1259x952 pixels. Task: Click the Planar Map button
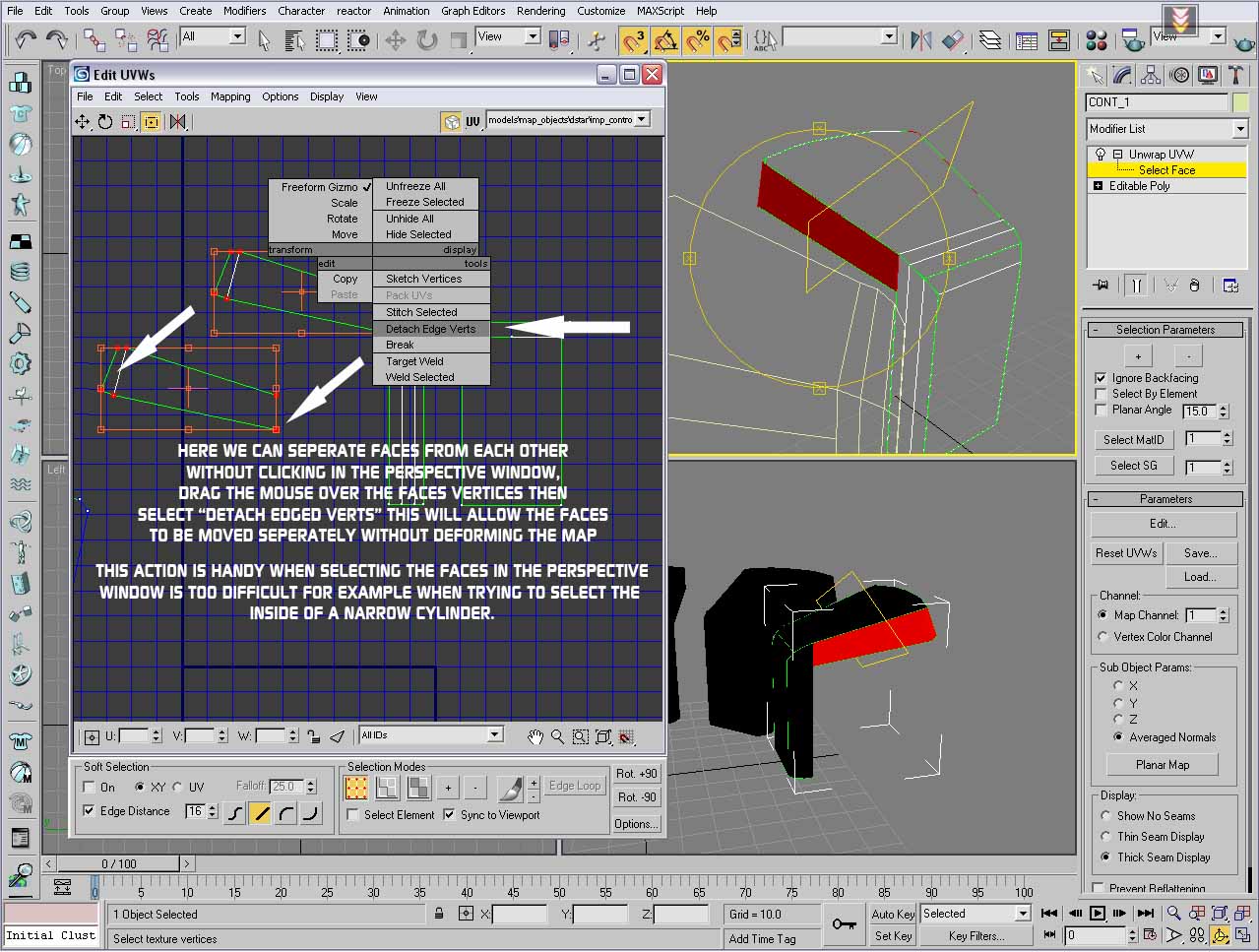[x=1162, y=765]
